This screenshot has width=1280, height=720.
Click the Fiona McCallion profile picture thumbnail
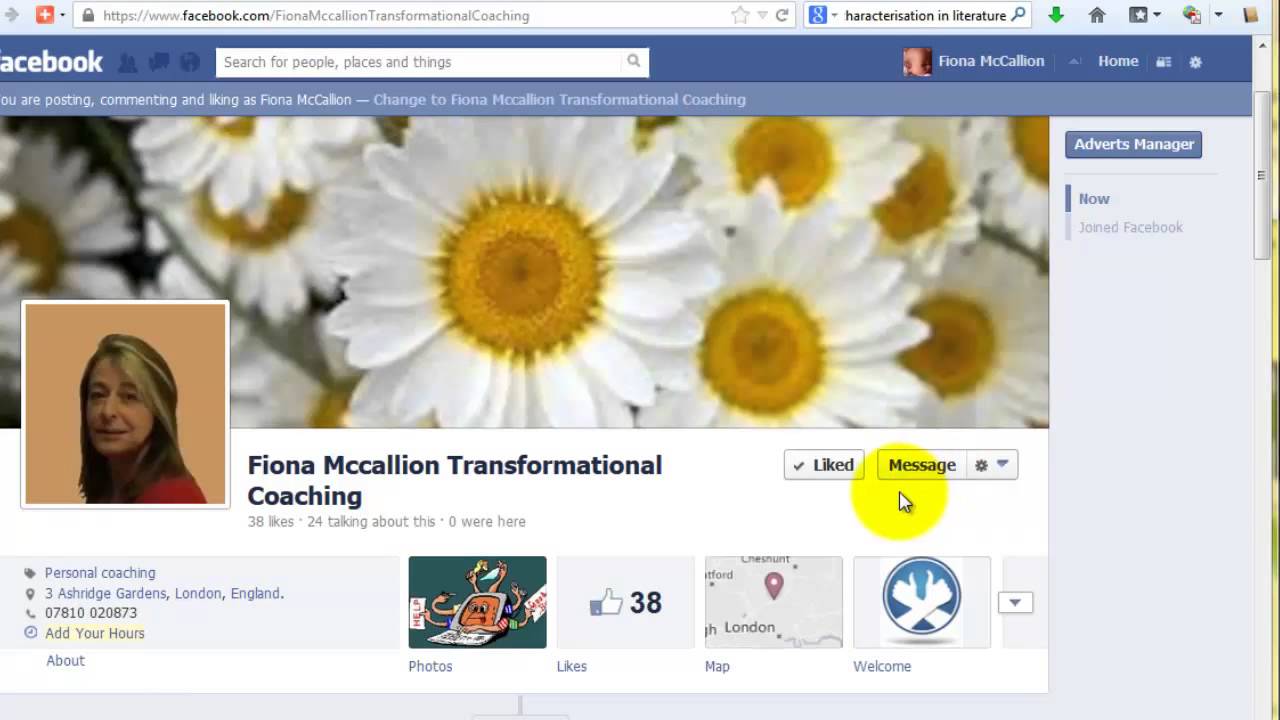pos(917,62)
